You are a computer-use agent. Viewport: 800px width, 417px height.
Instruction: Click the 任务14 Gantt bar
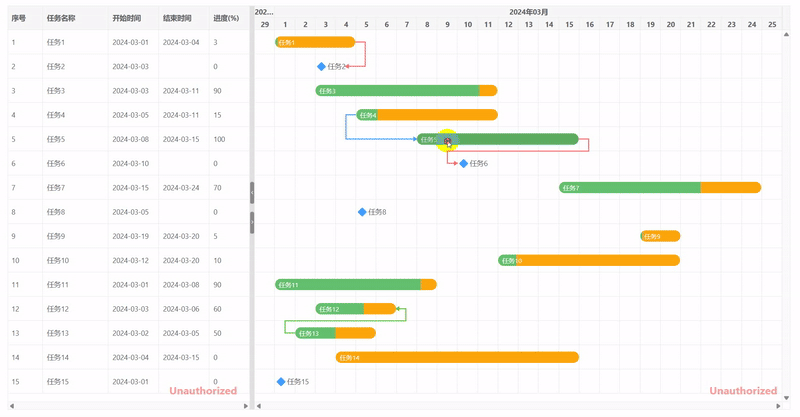point(457,357)
